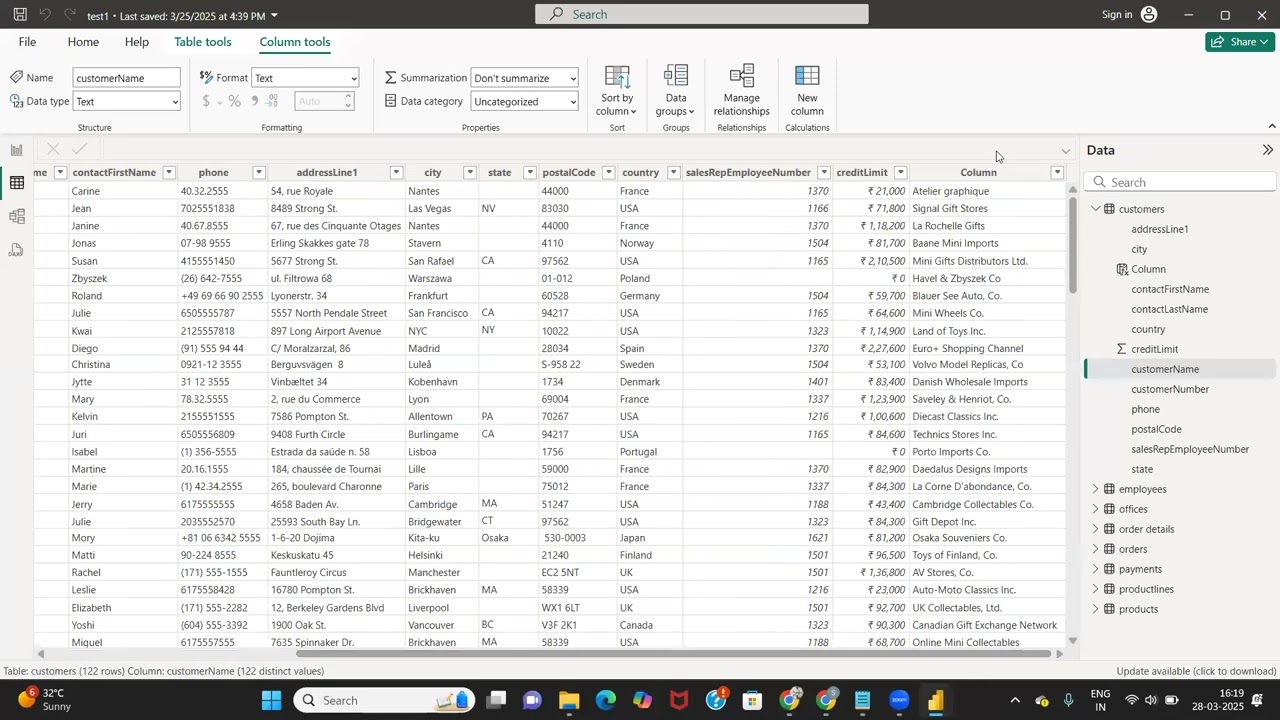Open the Data groups button
This screenshot has width=1280, height=720.
[676, 91]
